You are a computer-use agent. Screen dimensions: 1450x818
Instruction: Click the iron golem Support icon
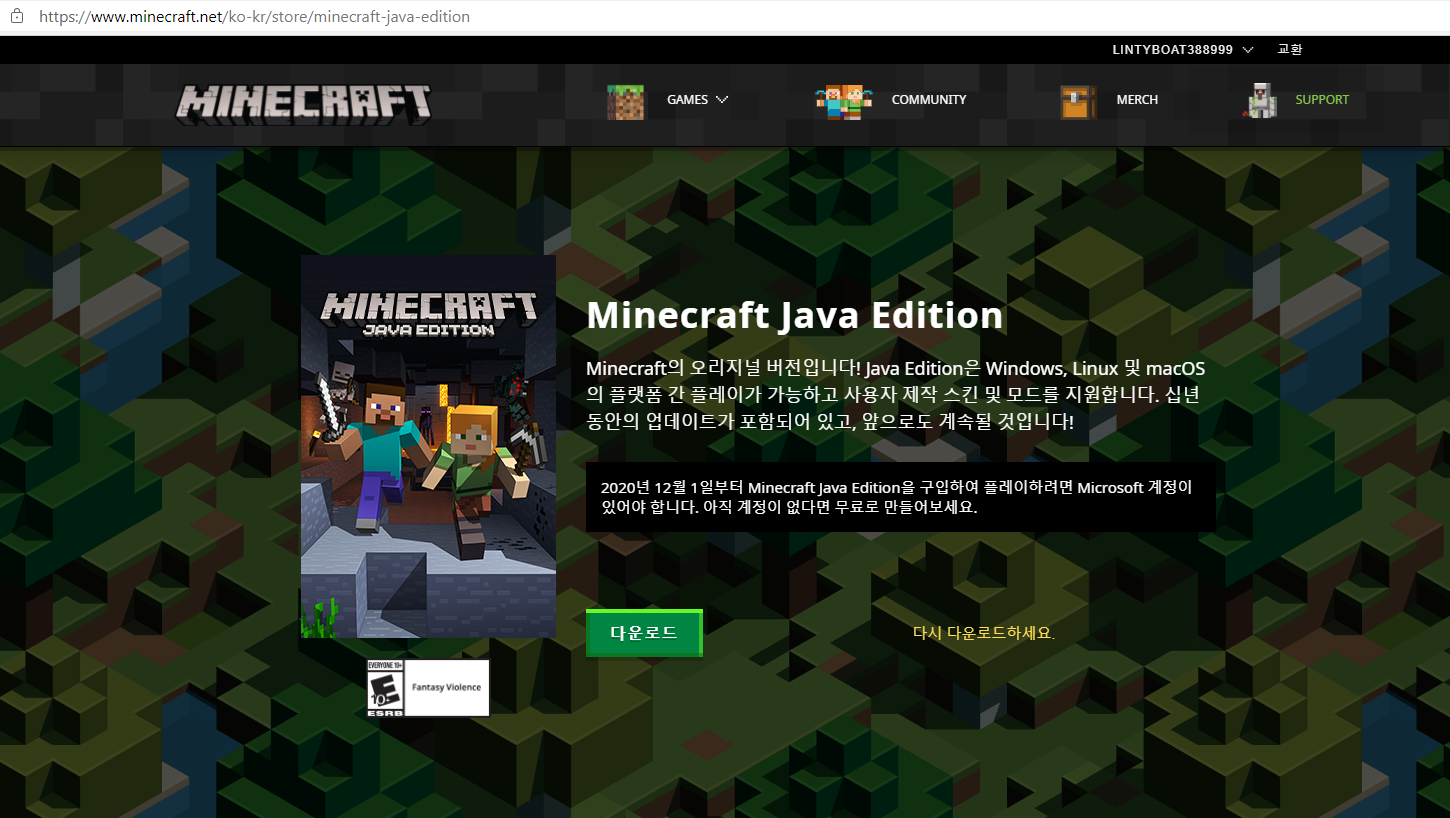1260,101
